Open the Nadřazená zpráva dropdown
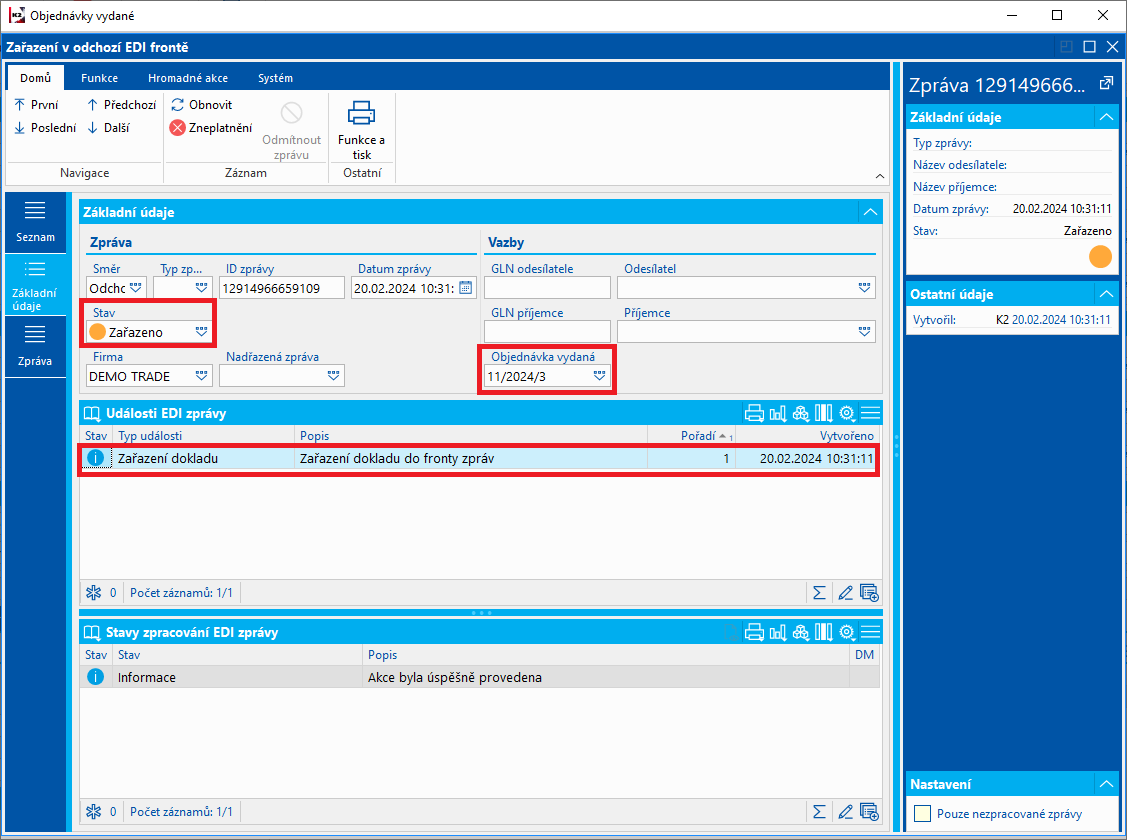The width and height of the screenshot is (1127, 840). pos(334,376)
